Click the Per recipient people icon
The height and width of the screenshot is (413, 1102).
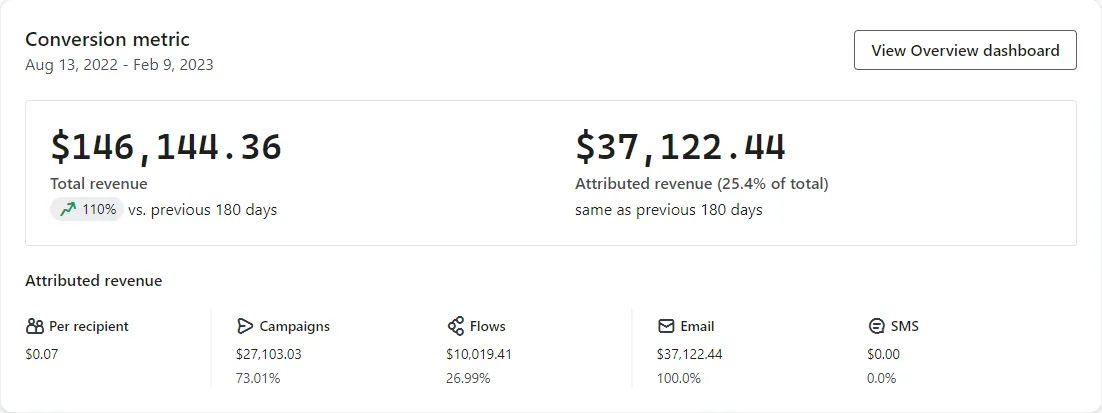pyautogui.click(x=35, y=326)
